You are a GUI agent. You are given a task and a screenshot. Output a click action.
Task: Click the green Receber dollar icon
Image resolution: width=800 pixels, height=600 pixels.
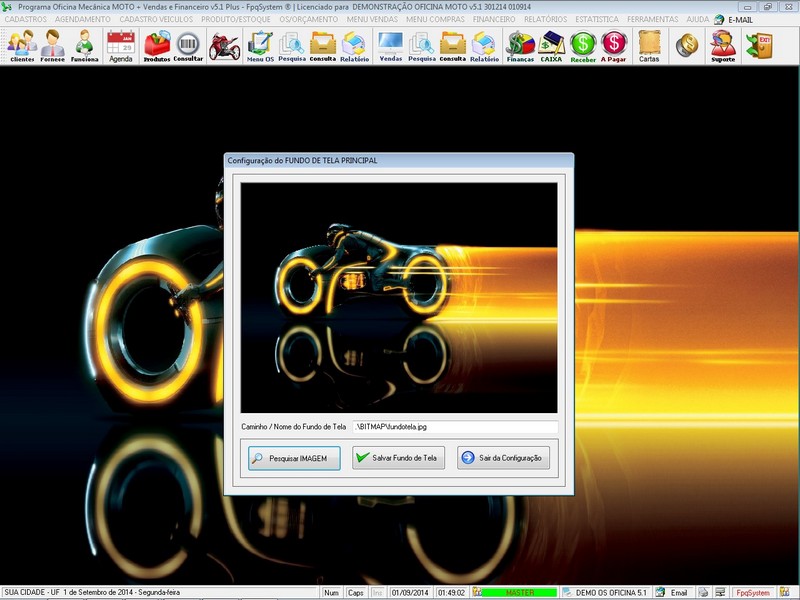pyautogui.click(x=583, y=46)
